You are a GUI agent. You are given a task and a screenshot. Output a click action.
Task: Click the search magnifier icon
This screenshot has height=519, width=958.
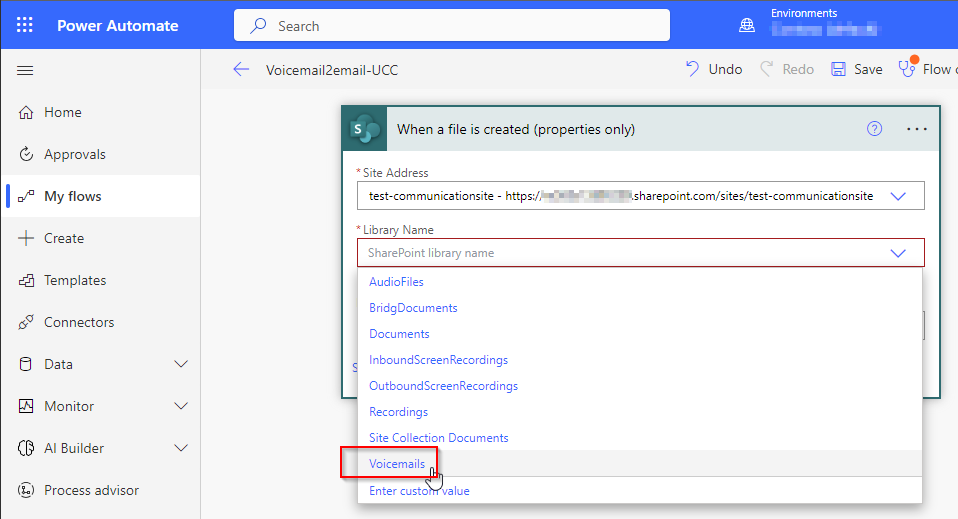pos(258,26)
